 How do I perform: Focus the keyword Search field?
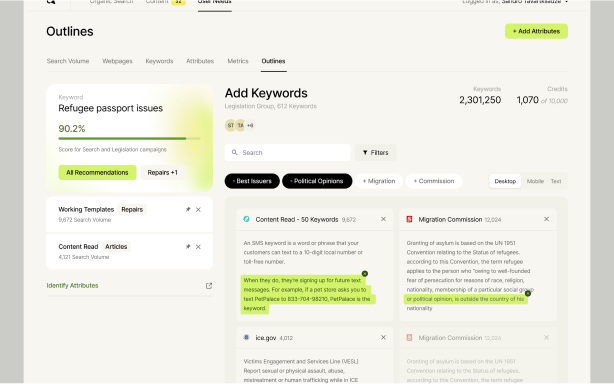(x=287, y=153)
